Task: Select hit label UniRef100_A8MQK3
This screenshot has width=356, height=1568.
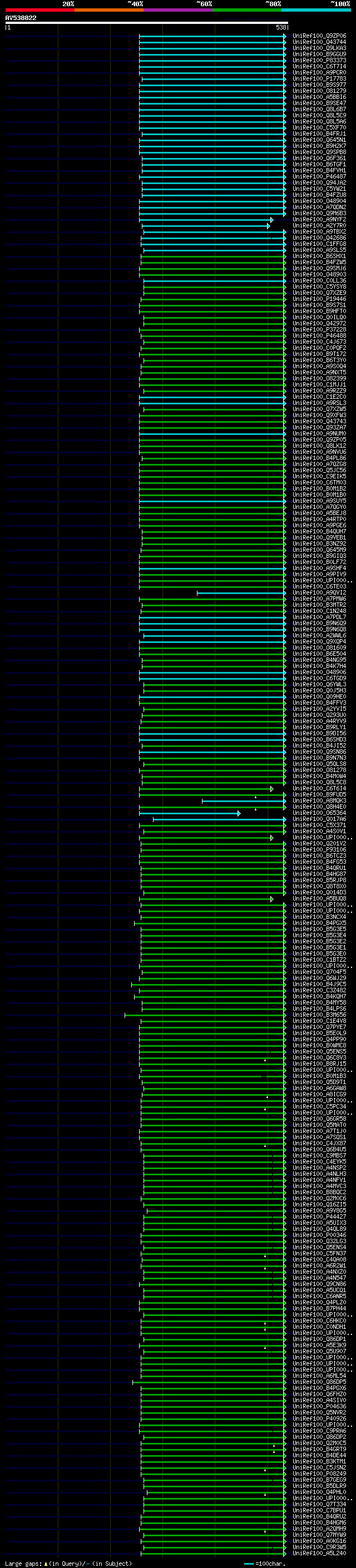Action: tap(319, 801)
